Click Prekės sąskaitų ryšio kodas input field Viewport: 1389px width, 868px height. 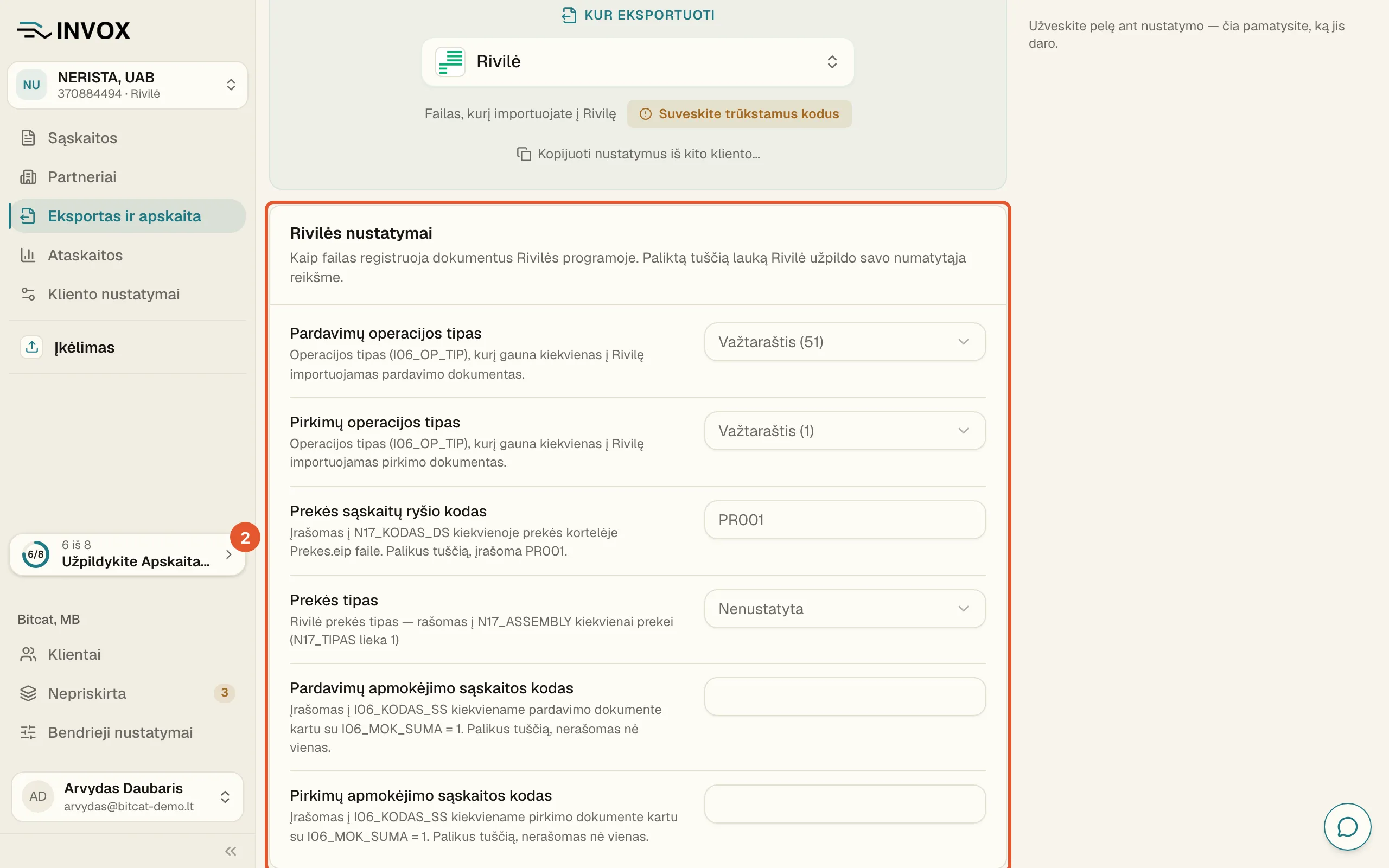845,520
